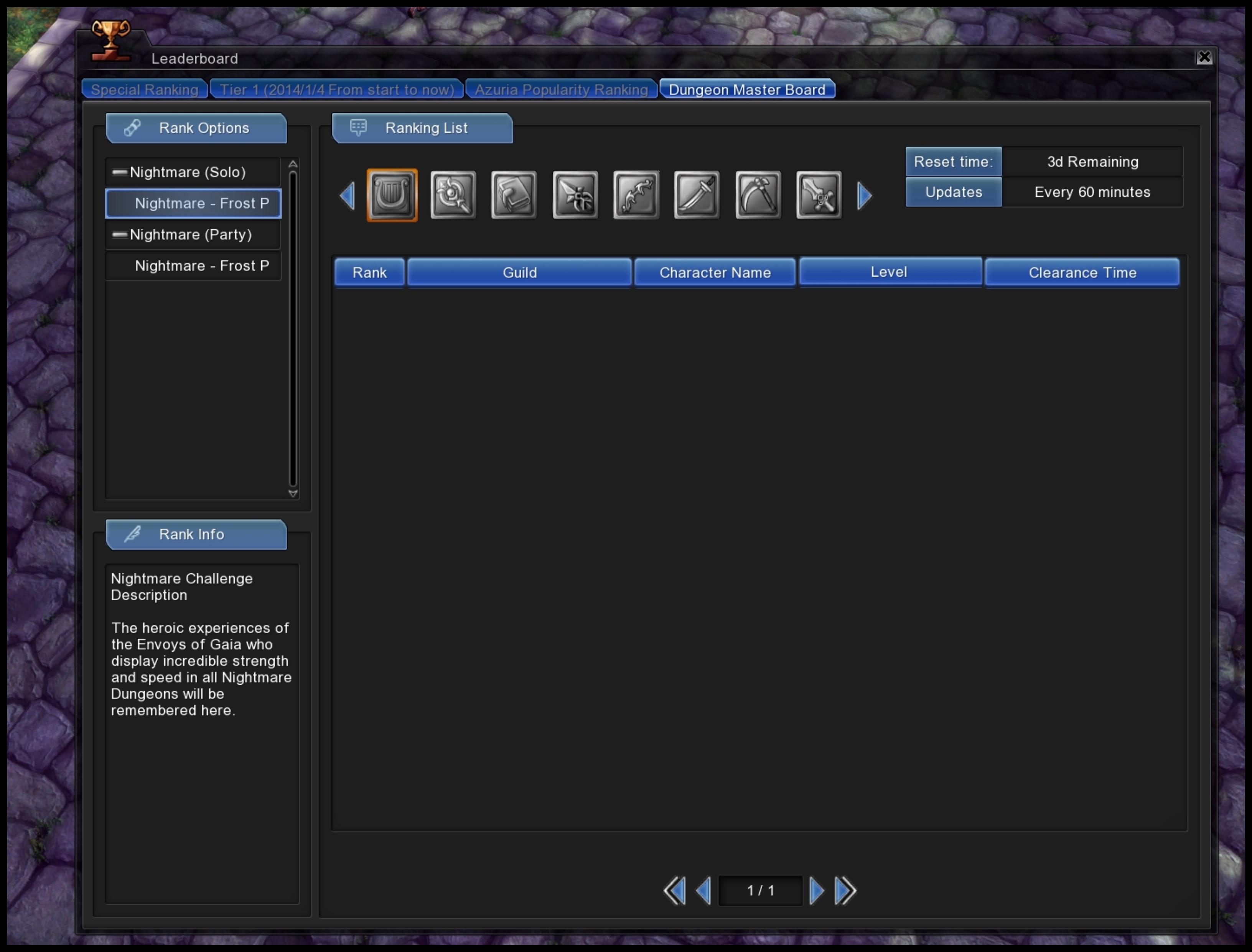Click the Rank Options scroll down arrow
Viewport: 1252px width, 952px height.
[x=293, y=493]
